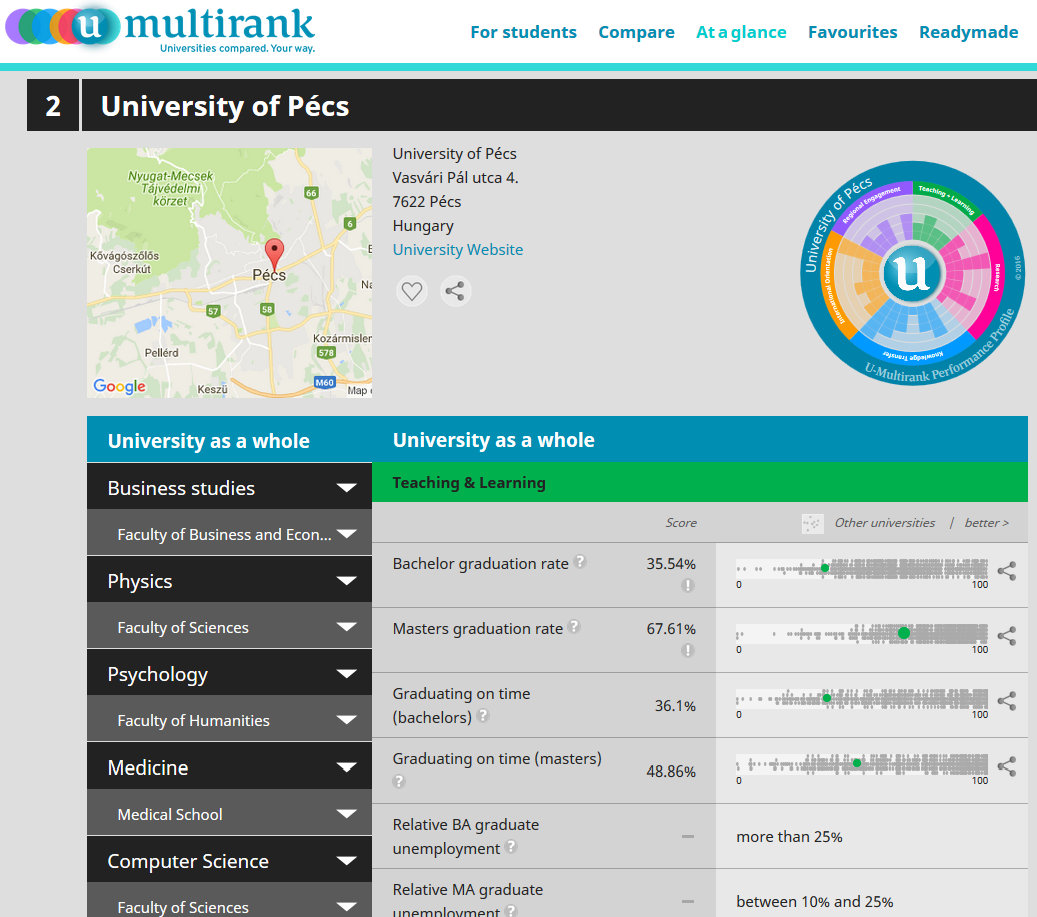Expand the Computer Science section
This screenshot has width=1037, height=917.
[229, 860]
